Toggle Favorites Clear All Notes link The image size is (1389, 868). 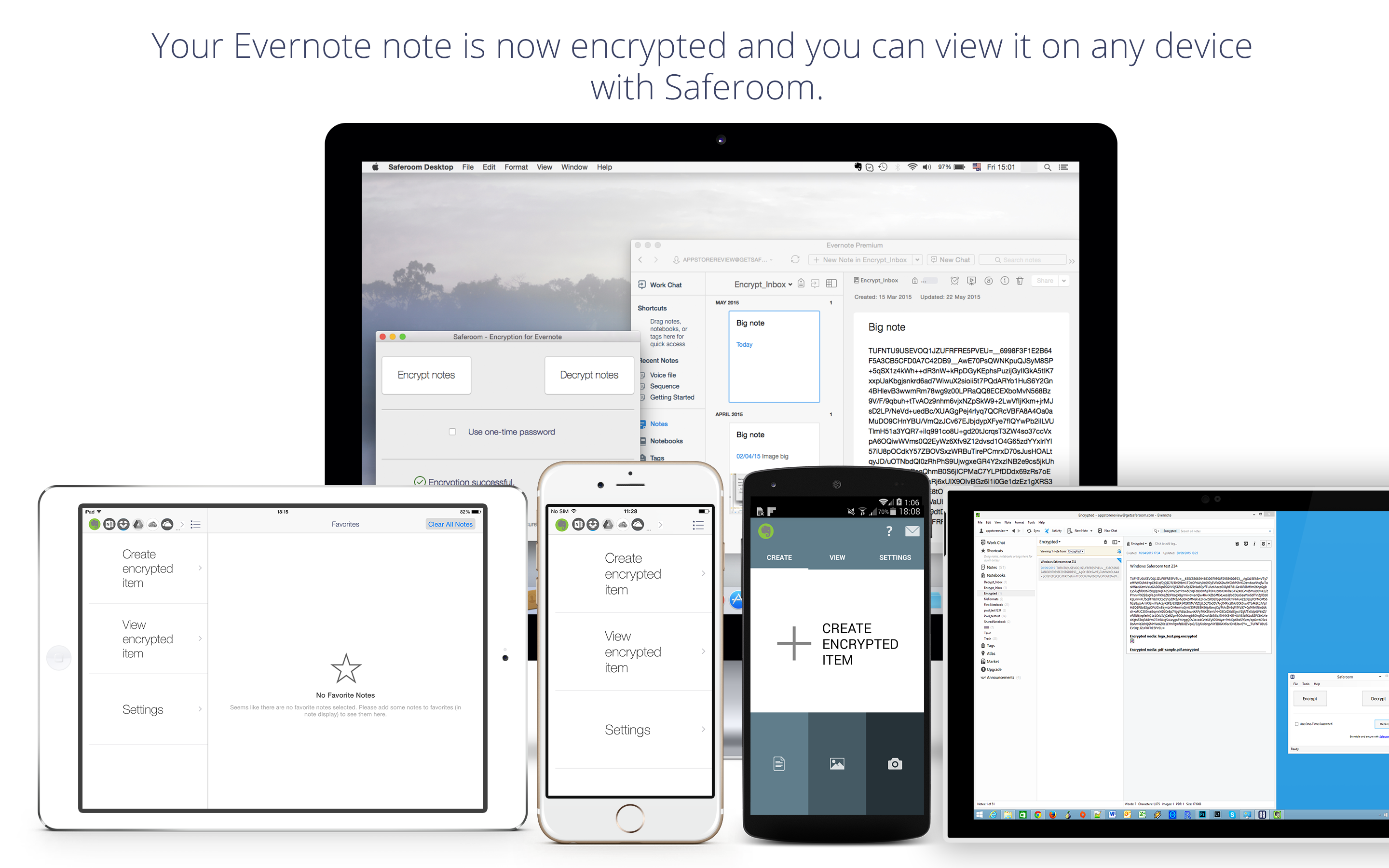(x=451, y=524)
